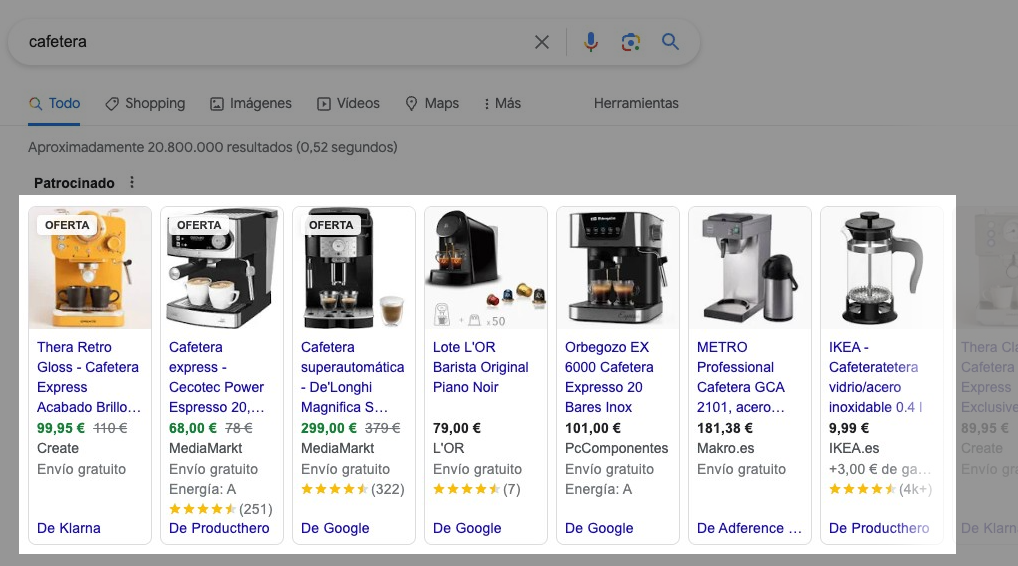Click star rating with 4k+ reviews
Image resolution: width=1018 pixels, height=566 pixels.
(x=880, y=489)
